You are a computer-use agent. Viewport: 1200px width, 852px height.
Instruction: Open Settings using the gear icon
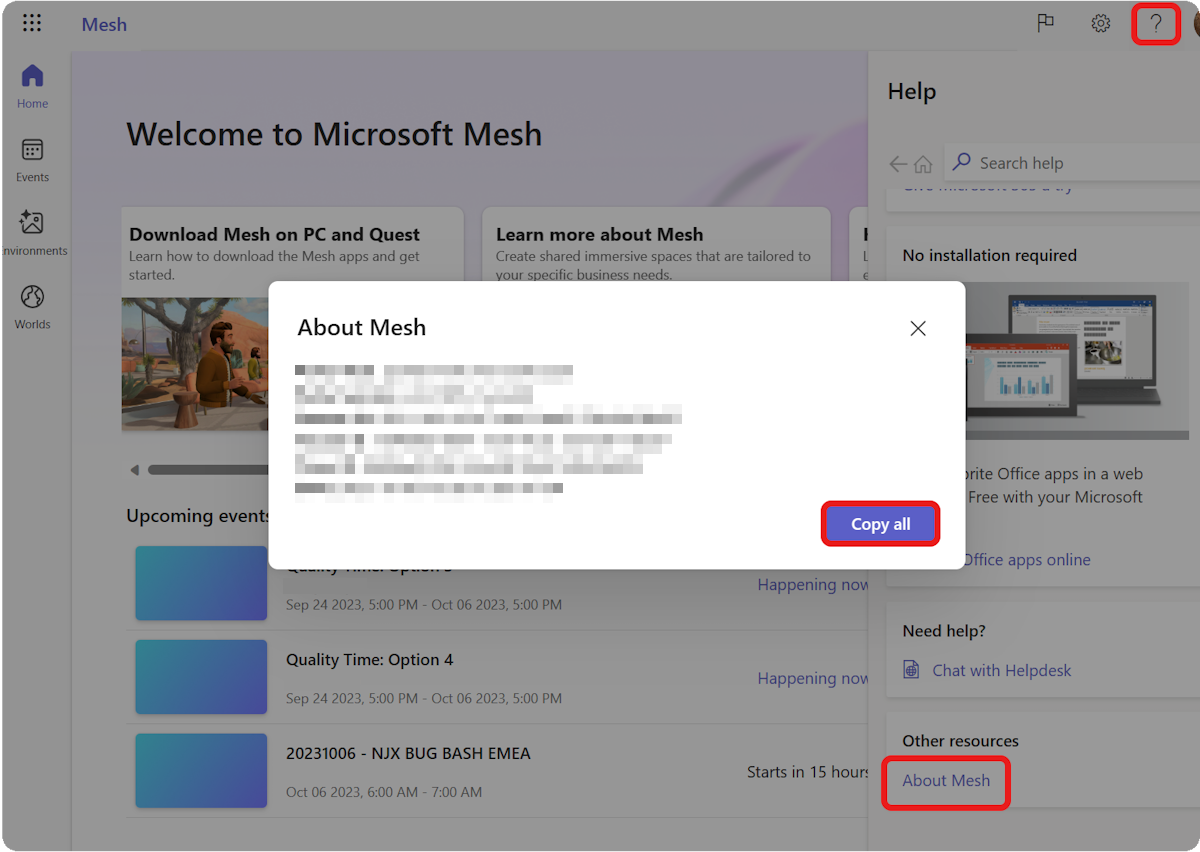coord(1100,23)
